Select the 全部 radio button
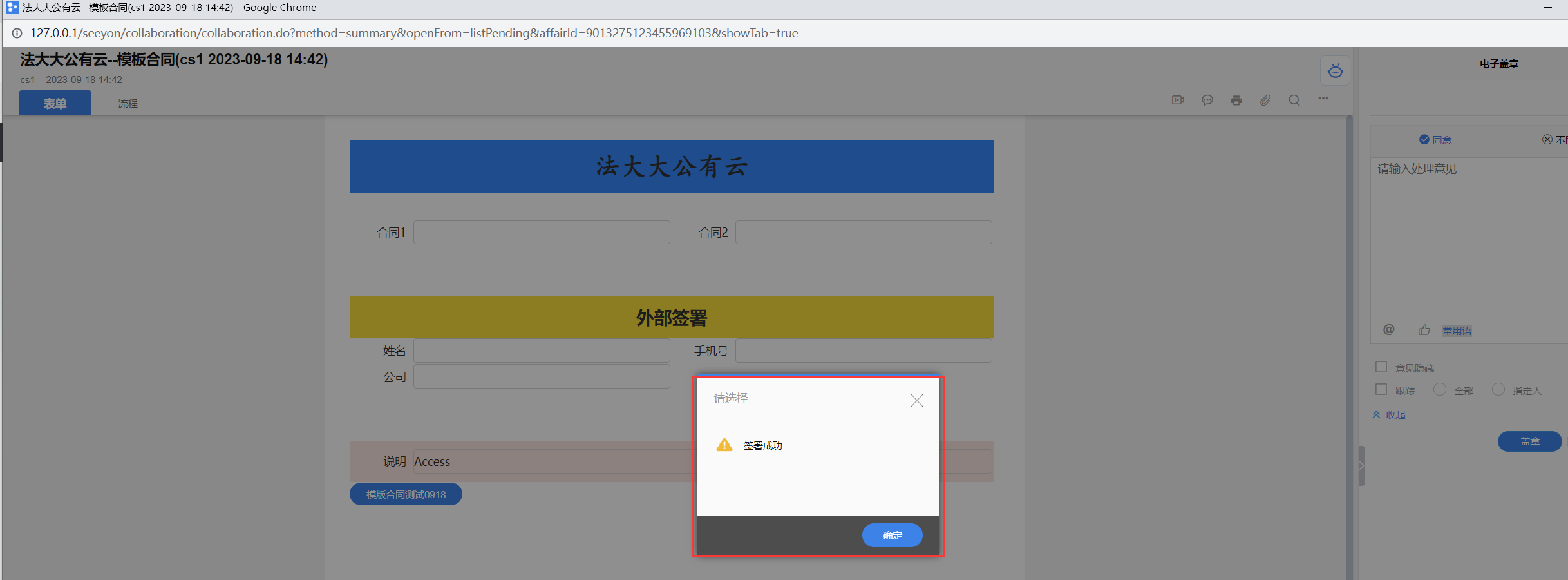 tap(1440, 390)
